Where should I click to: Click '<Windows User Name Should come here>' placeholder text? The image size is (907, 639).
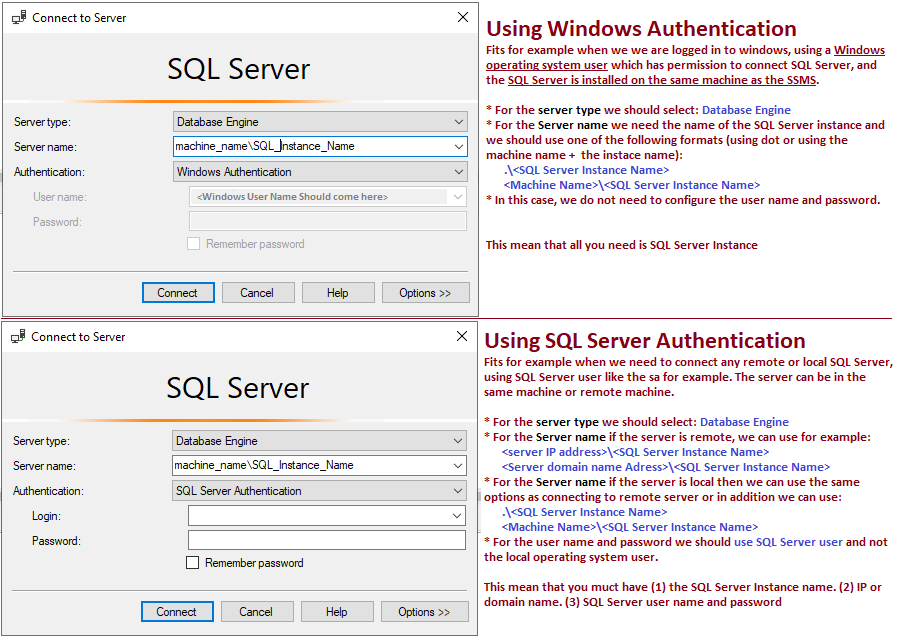click(292, 197)
